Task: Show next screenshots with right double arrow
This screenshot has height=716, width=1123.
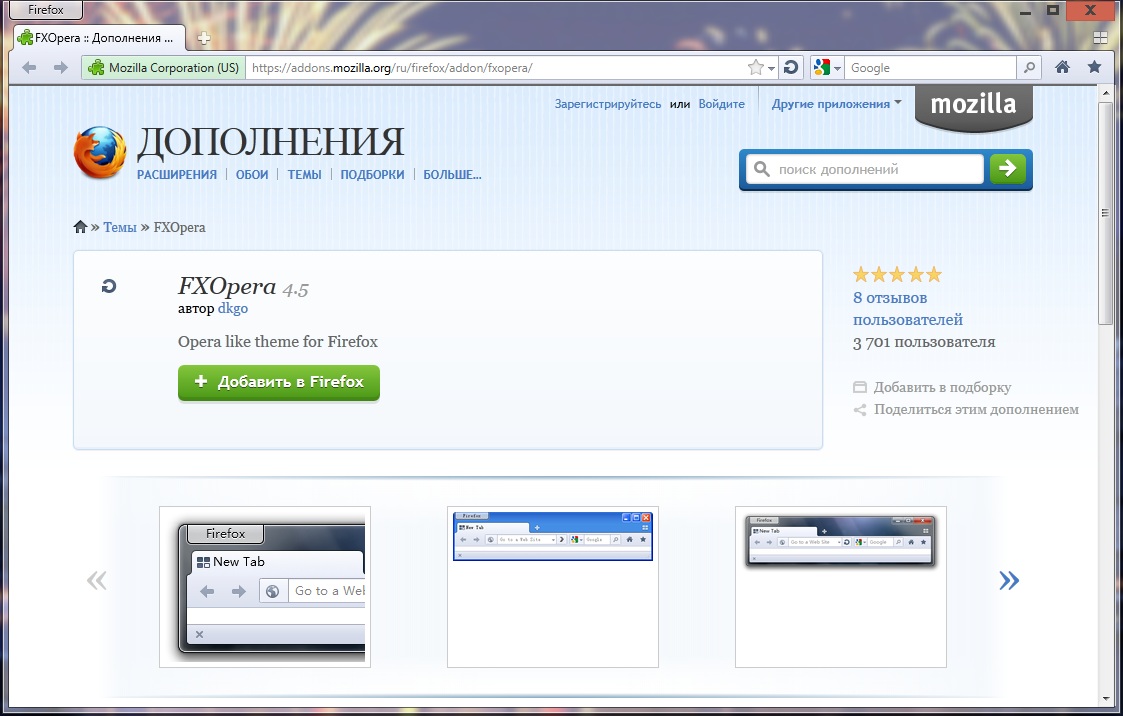Action: click(x=1009, y=580)
